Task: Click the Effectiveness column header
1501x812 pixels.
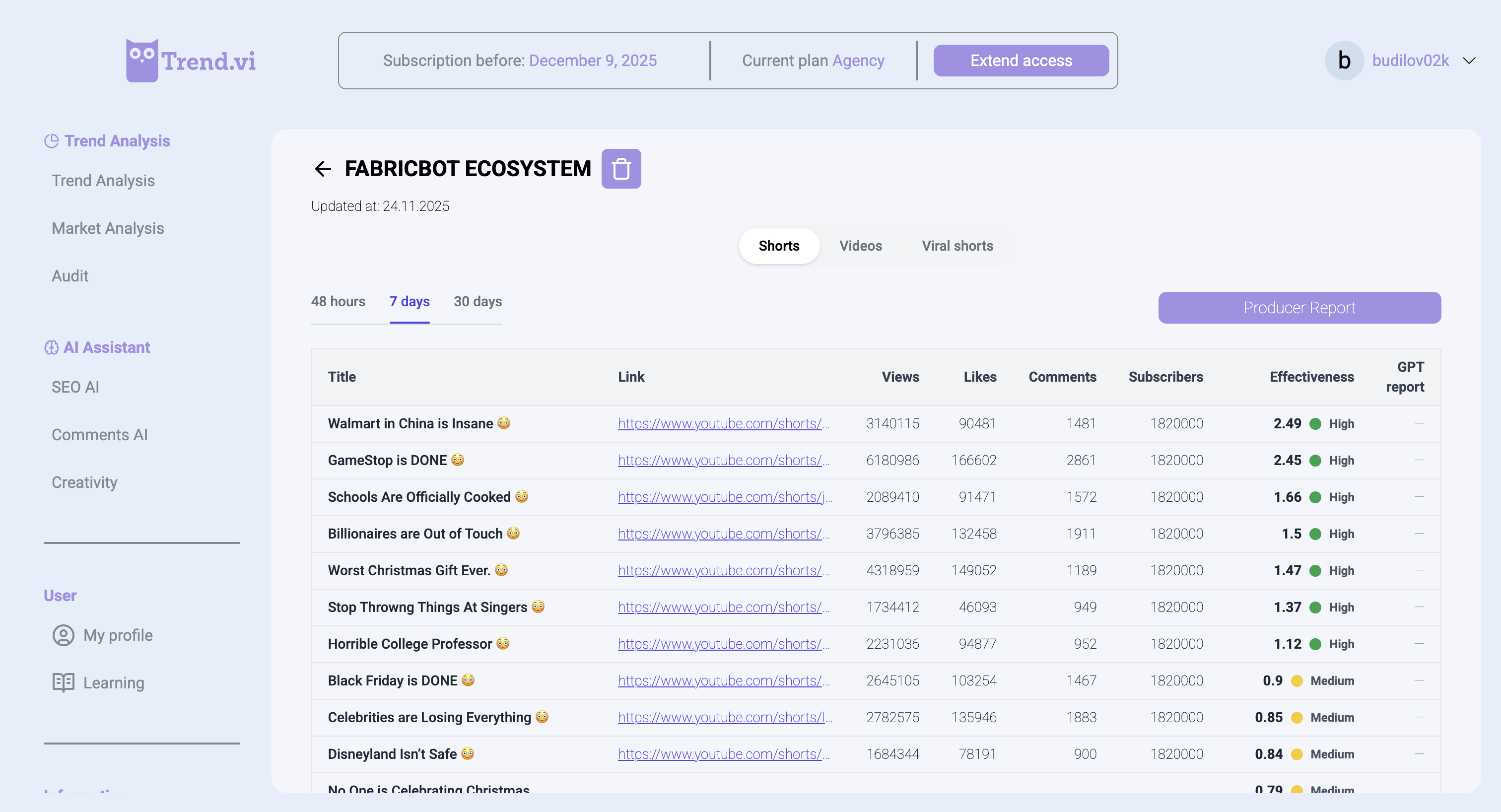Action: [1311, 377]
